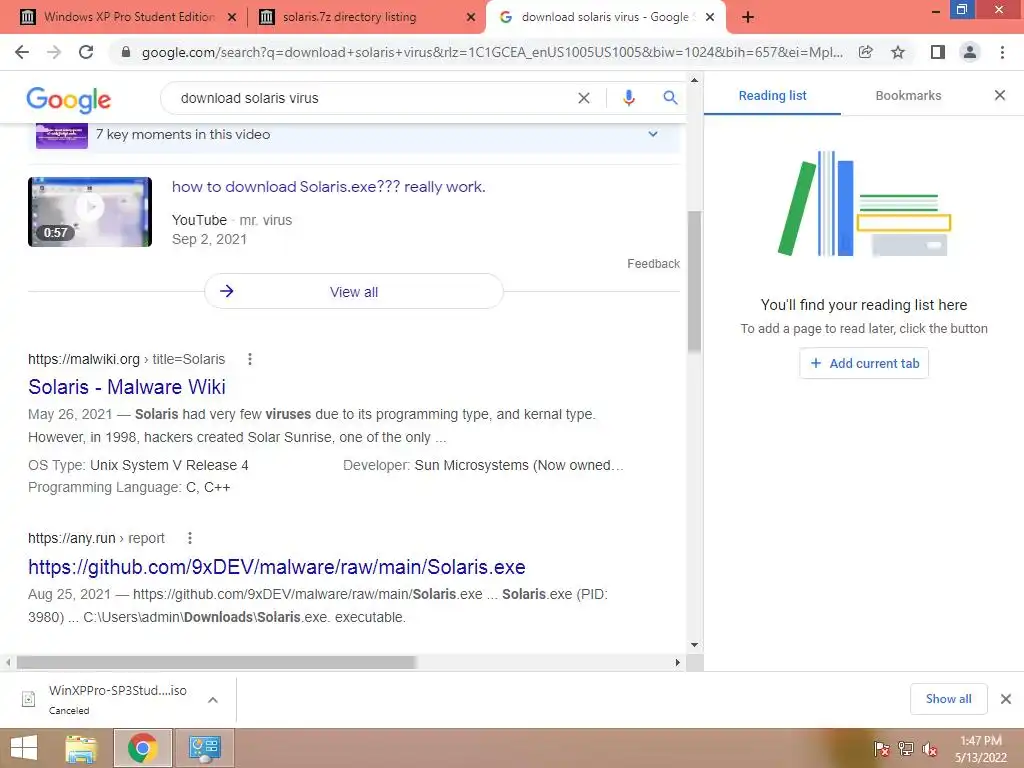1024x768 pixels.
Task: Clear the search box with the X
Action: tap(584, 98)
